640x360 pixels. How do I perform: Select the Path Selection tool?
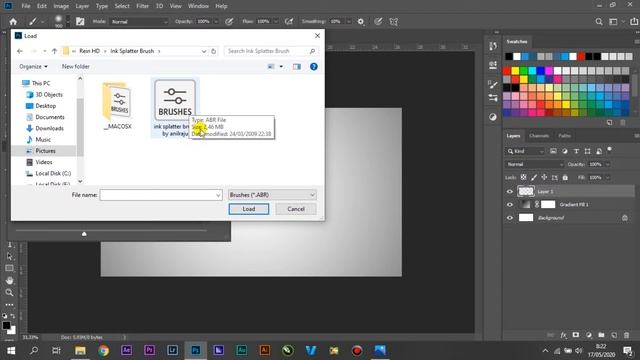[x=9, y=256]
